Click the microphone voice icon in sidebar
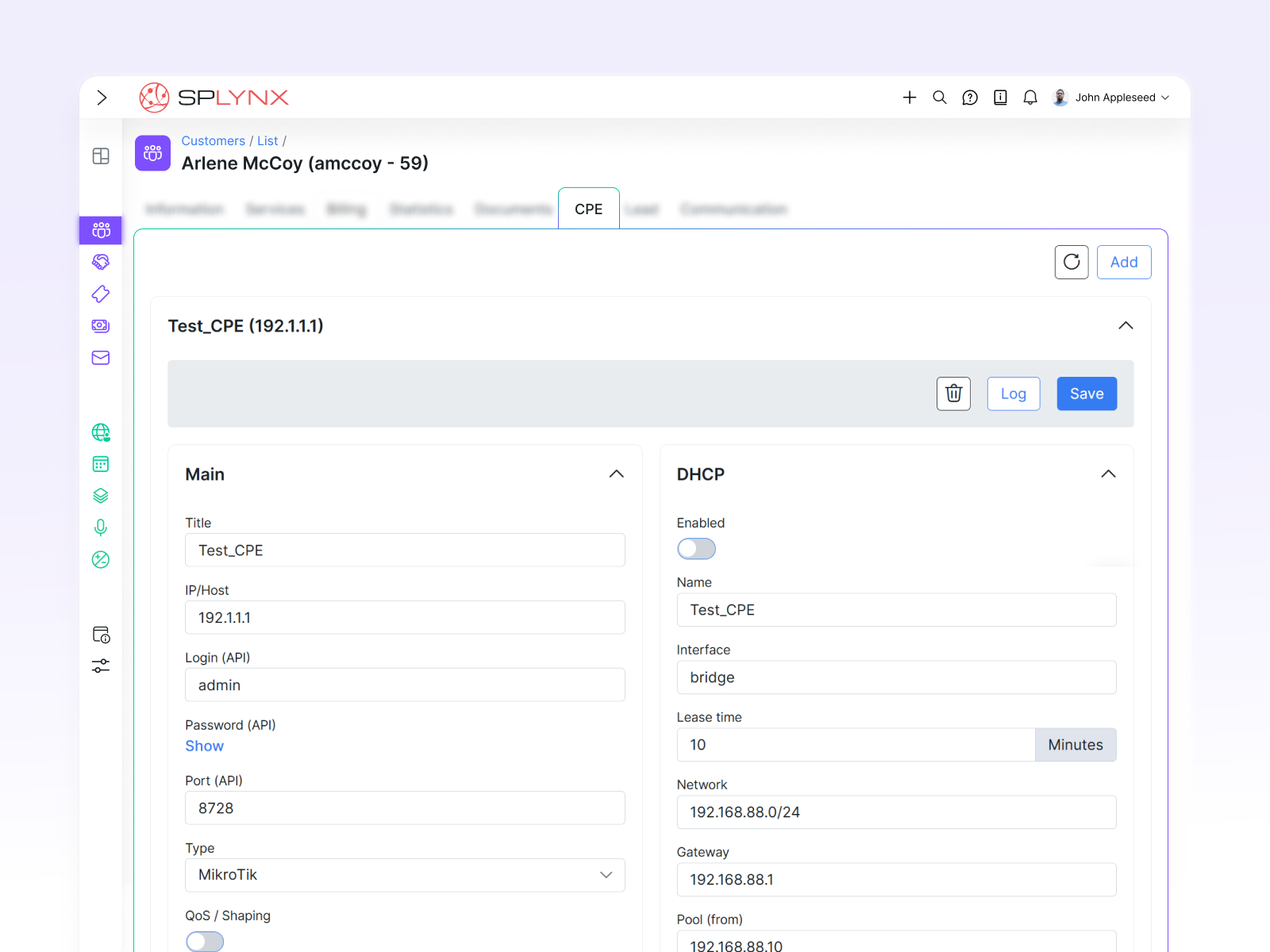This screenshot has width=1270, height=952. [x=101, y=528]
